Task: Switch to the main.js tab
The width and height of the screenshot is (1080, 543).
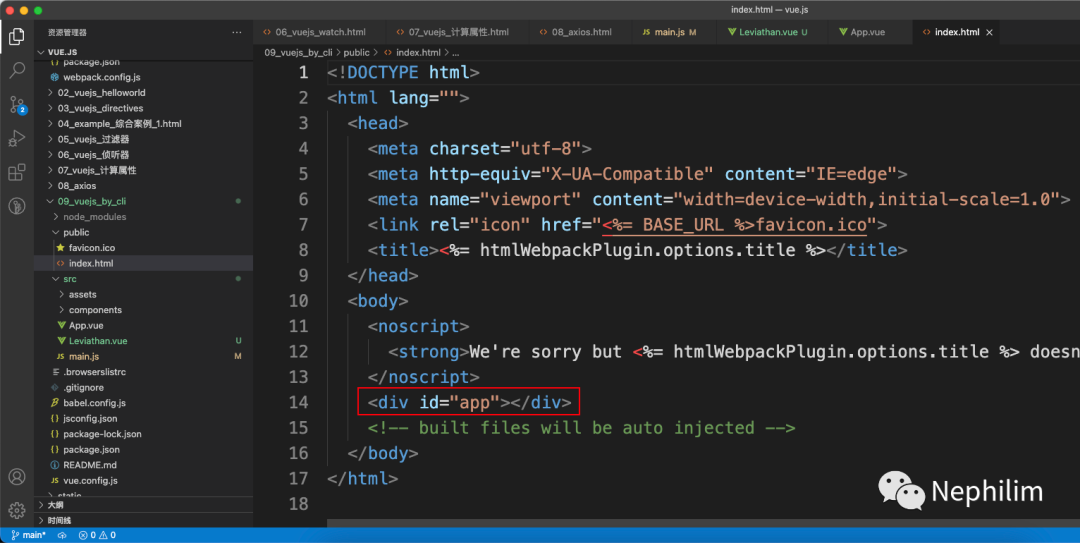Action: [x=669, y=32]
